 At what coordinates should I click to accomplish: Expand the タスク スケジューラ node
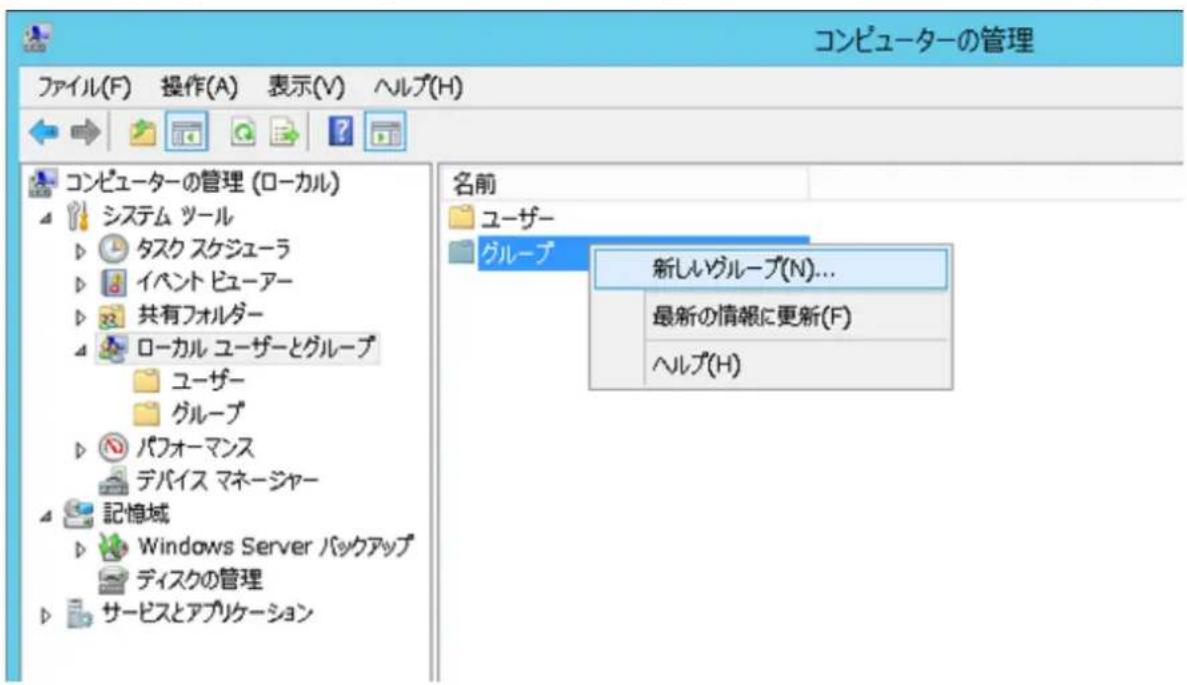[80, 251]
